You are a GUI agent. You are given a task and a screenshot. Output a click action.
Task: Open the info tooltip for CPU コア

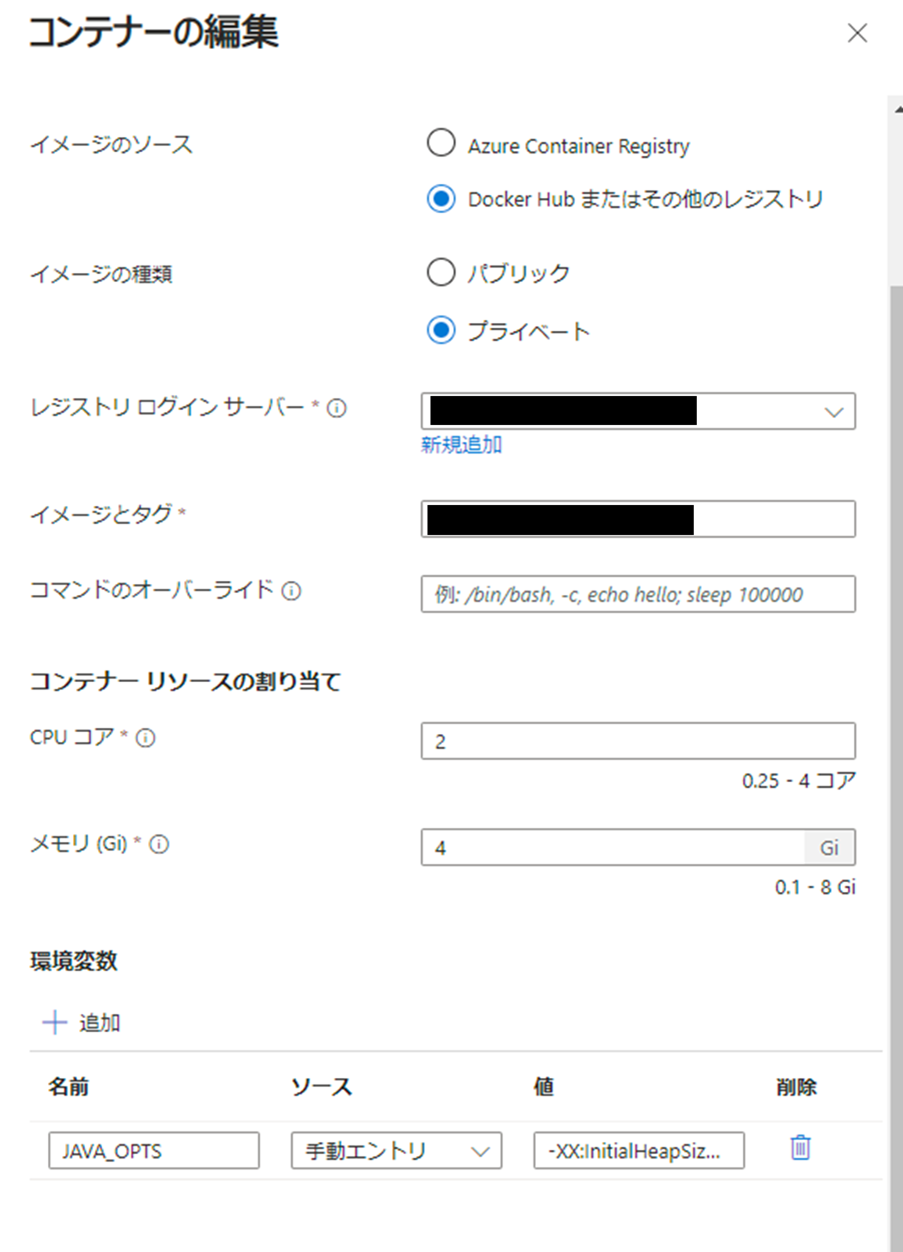[x=146, y=737]
